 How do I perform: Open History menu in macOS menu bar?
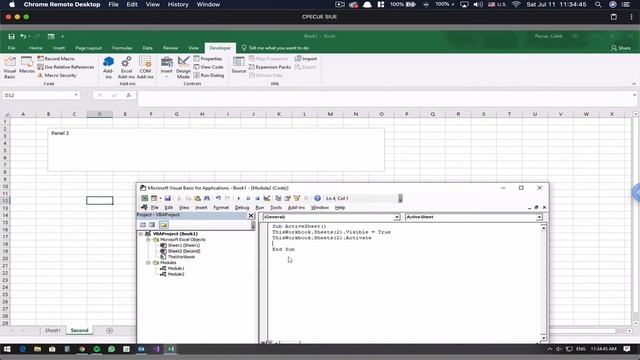(x=178, y=4)
